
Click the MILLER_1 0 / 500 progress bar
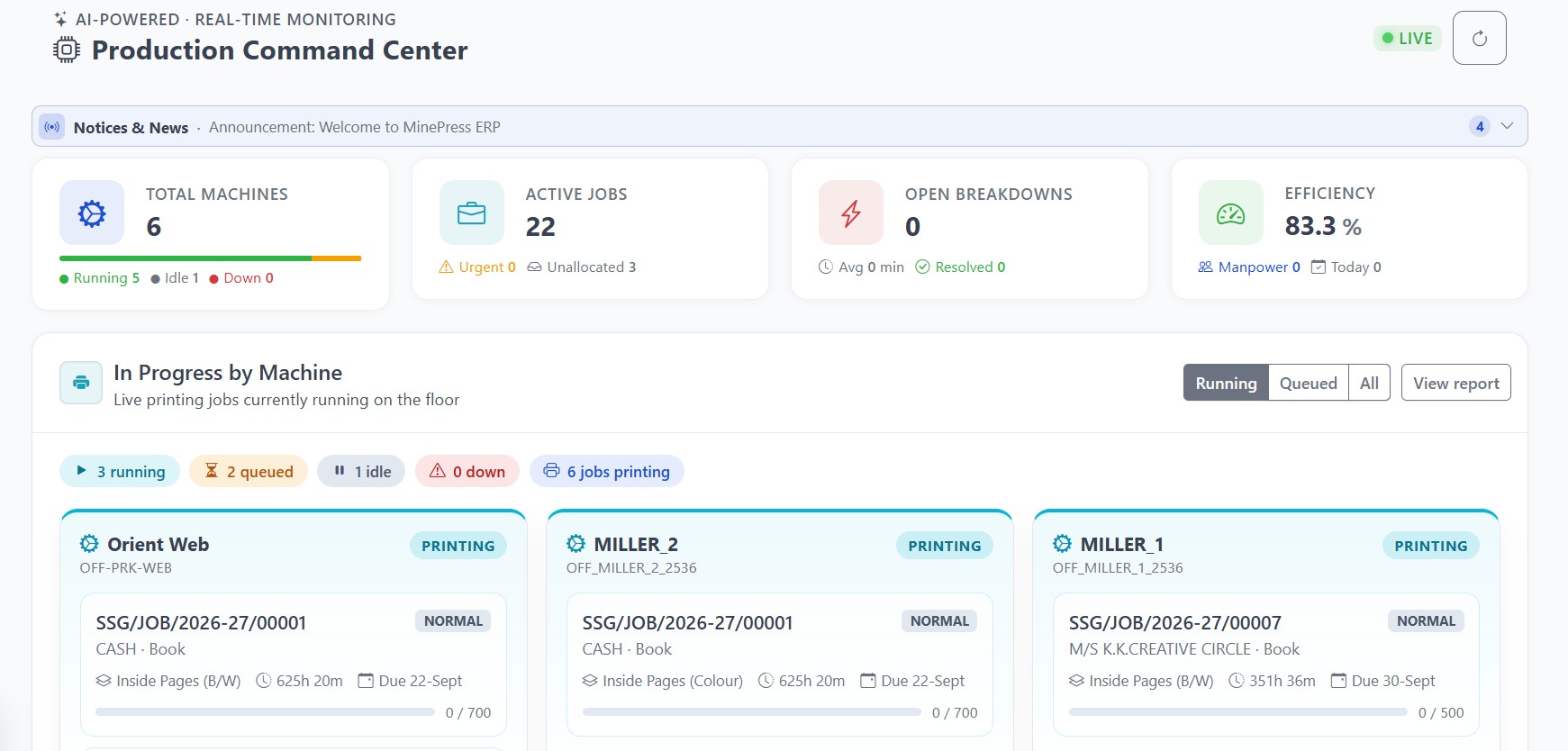(1237, 711)
